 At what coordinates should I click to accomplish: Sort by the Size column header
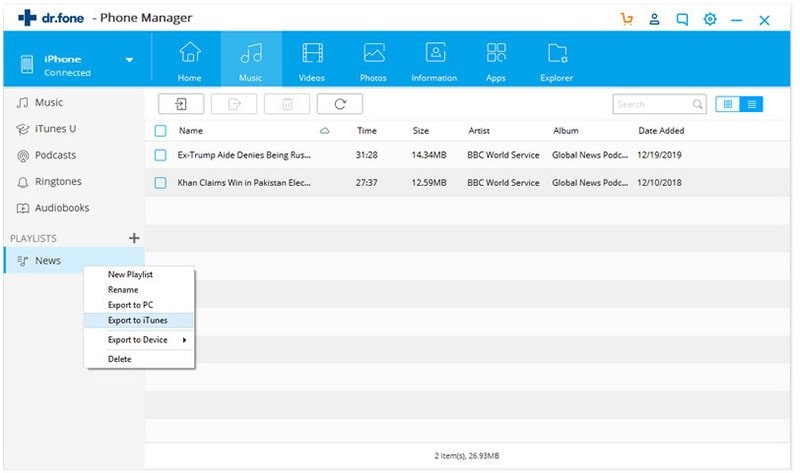(x=421, y=131)
